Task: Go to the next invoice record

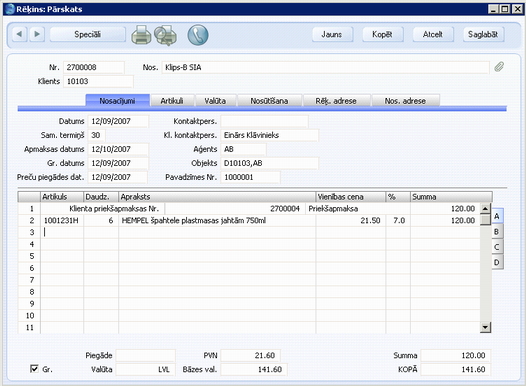Action: coord(37,34)
